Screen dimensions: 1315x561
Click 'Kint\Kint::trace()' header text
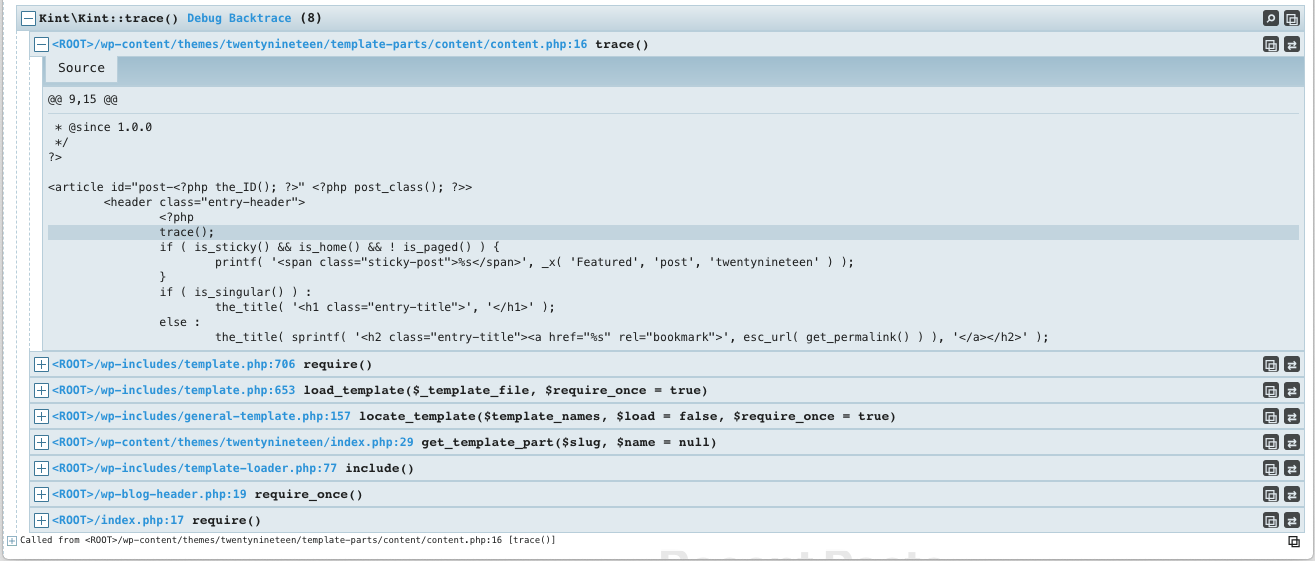point(109,18)
